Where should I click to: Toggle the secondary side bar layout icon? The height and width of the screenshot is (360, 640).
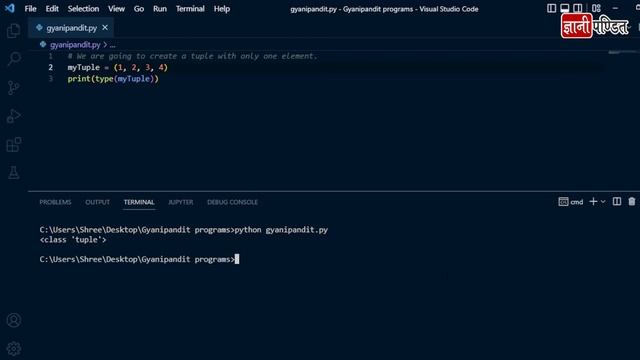click(578, 8)
